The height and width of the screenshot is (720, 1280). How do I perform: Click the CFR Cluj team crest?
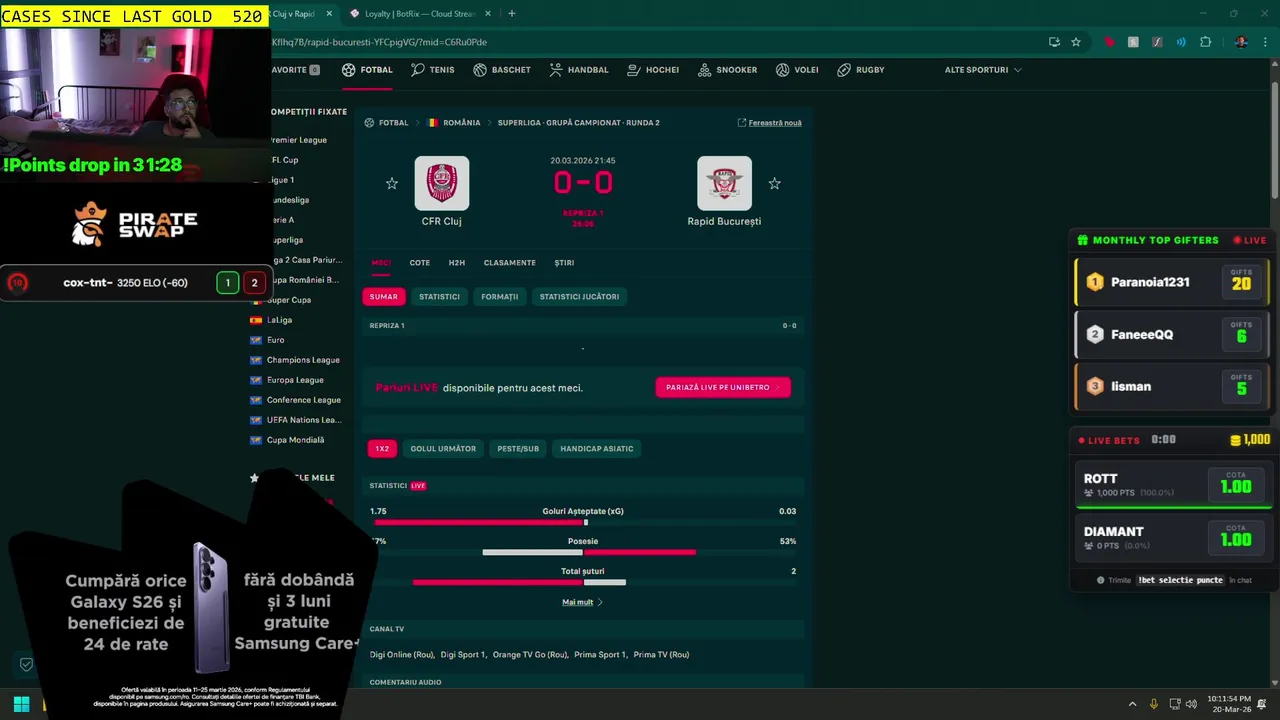(442, 183)
